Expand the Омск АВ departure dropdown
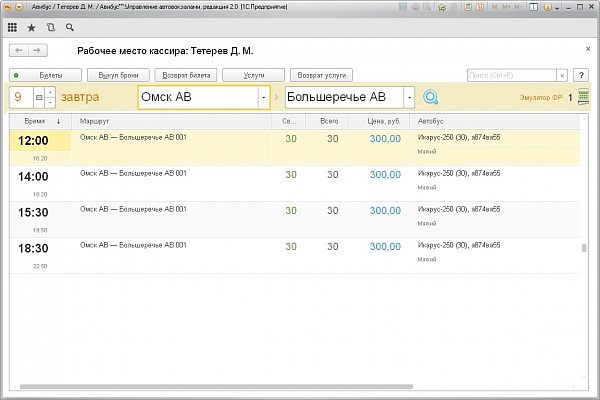 tap(264, 97)
